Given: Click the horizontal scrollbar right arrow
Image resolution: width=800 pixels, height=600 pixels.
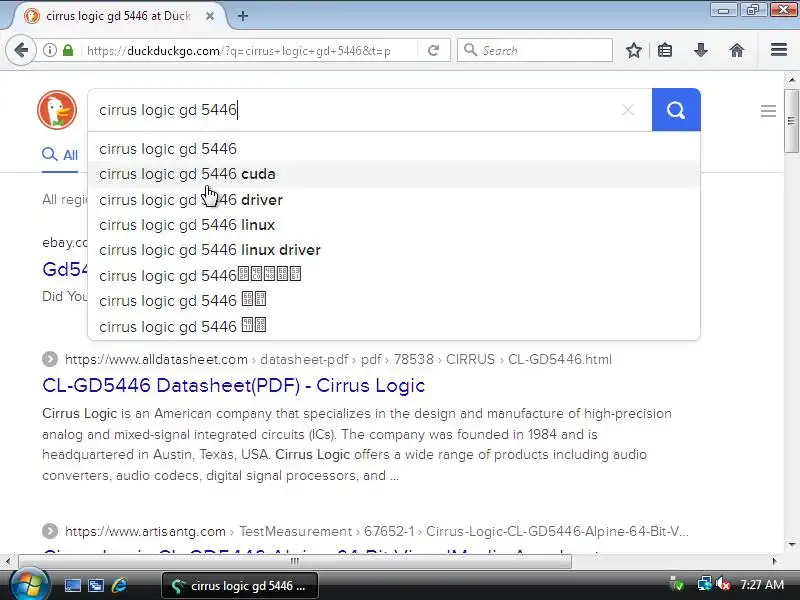Looking at the screenshot, I should pos(774,561).
